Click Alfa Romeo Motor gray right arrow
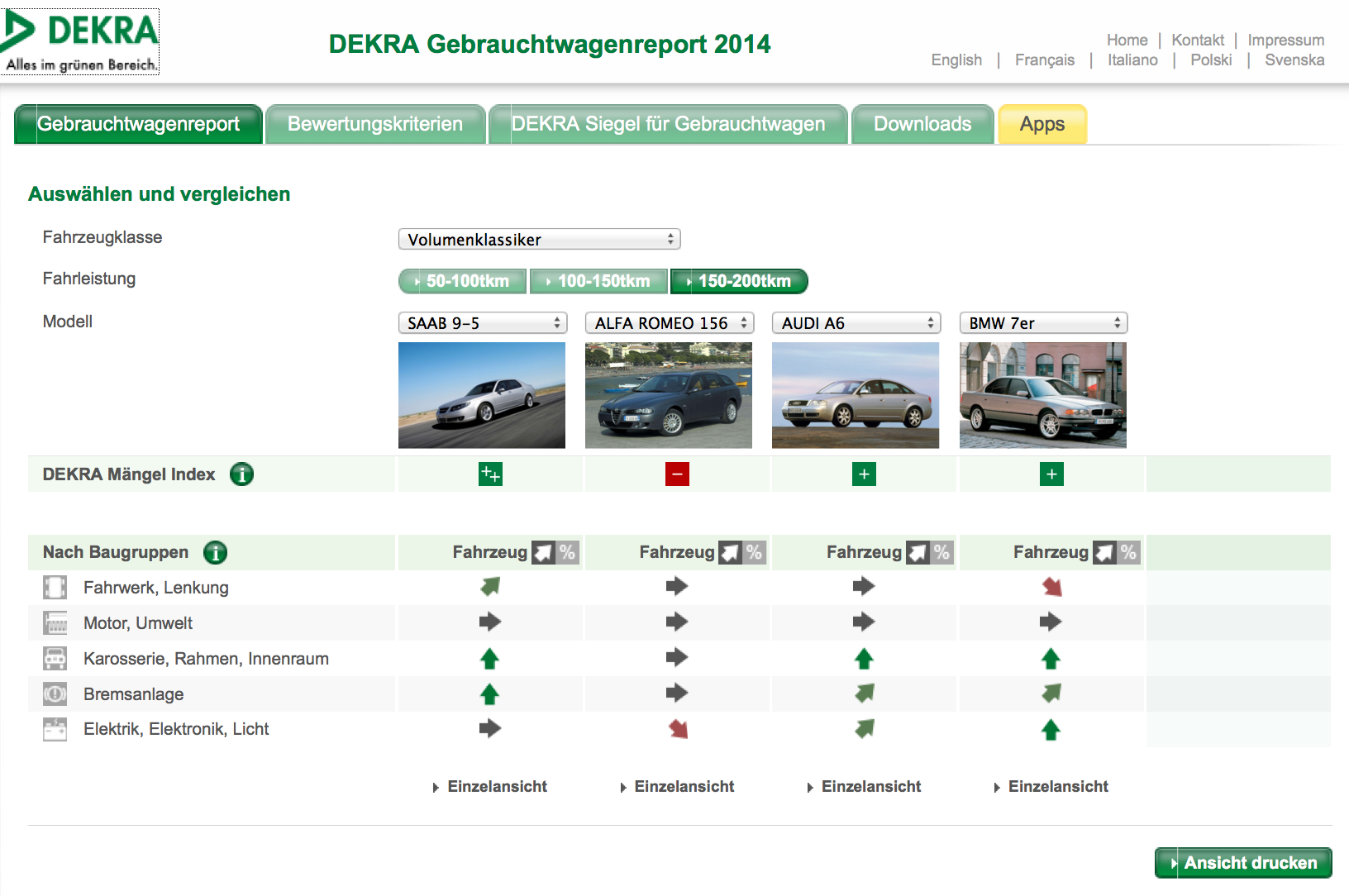The image size is (1349, 896). 677,622
